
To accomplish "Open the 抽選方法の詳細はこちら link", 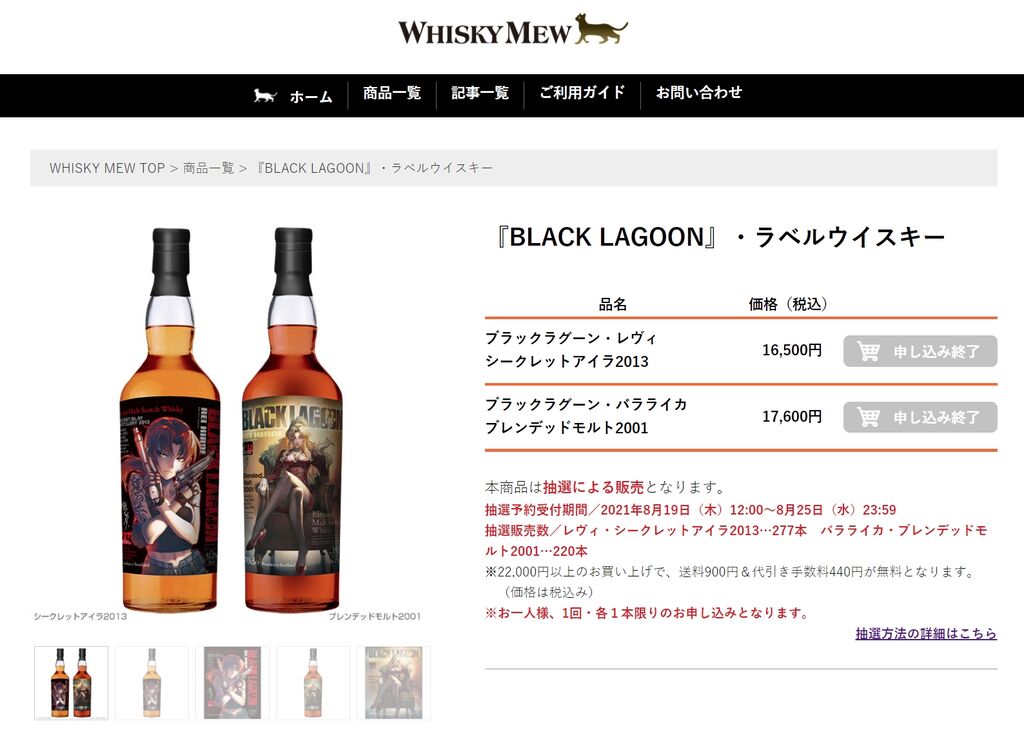I will [x=926, y=633].
